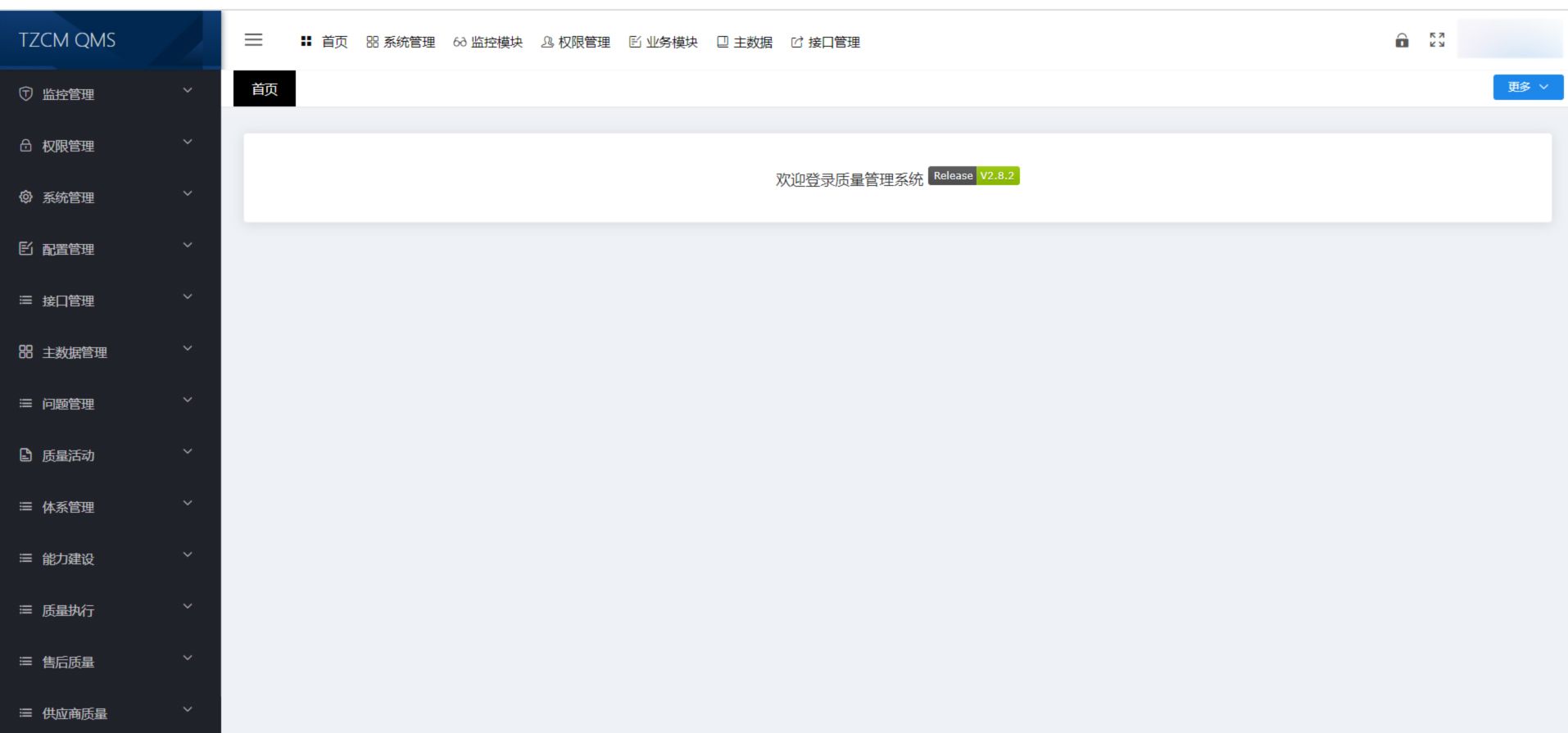1568x733 pixels.
Task: Click the Release V2.8.2 version badge
Action: pyautogui.click(x=973, y=176)
